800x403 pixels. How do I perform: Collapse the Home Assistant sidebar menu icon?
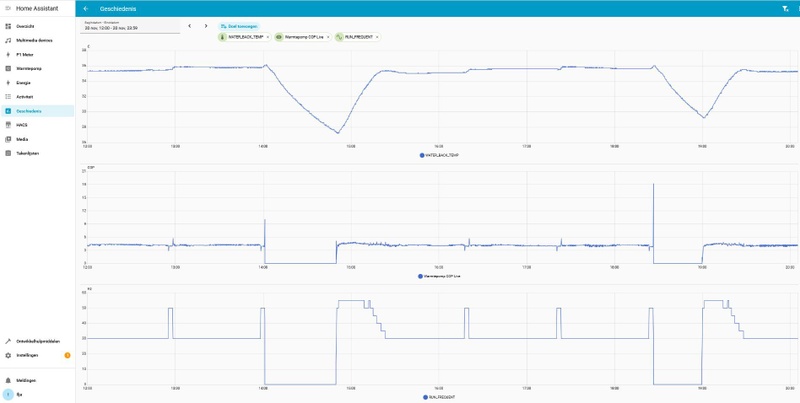pyautogui.click(x=8, y=9)
